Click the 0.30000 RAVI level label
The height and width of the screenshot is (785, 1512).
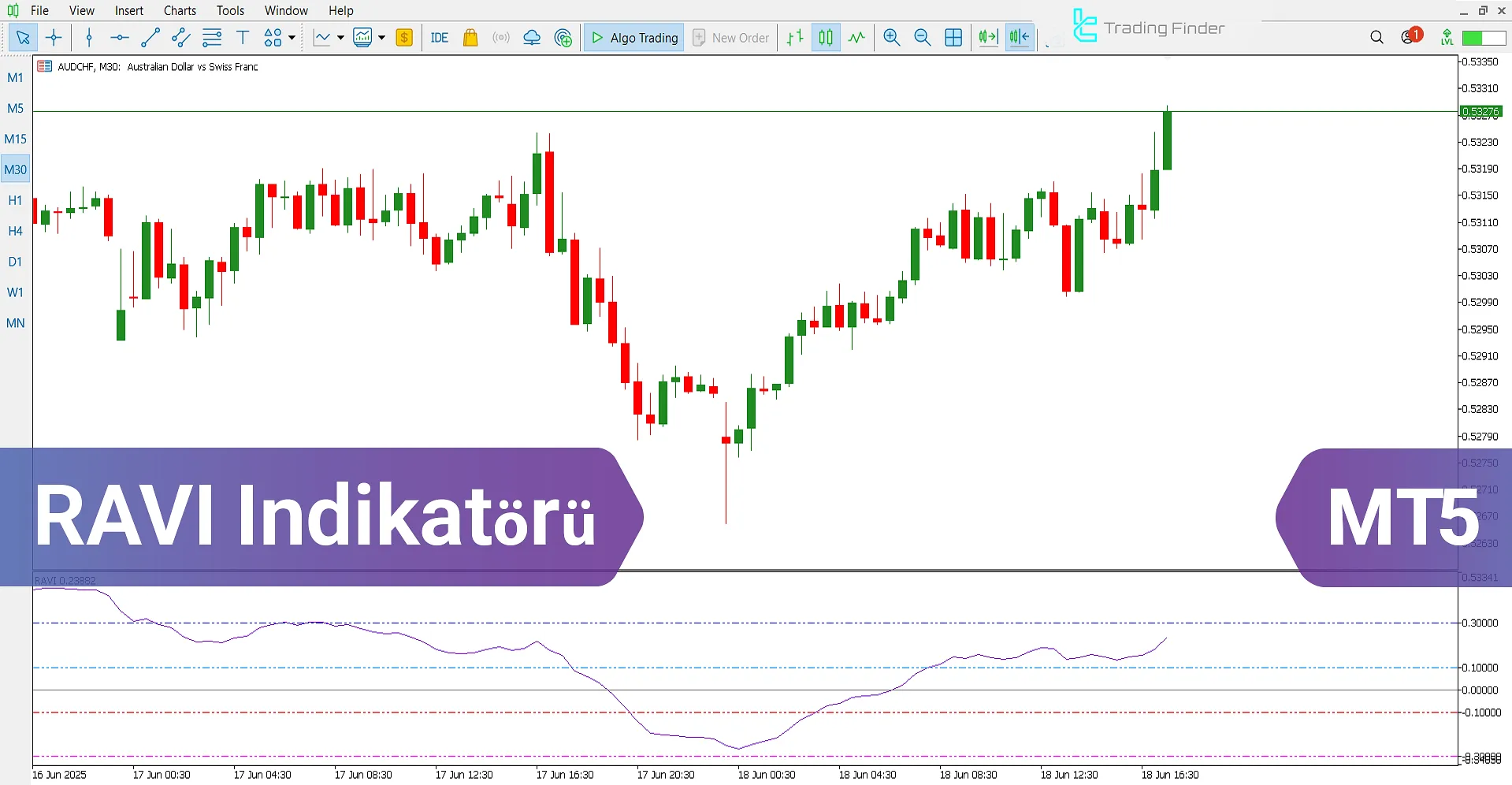[1480, 623]
